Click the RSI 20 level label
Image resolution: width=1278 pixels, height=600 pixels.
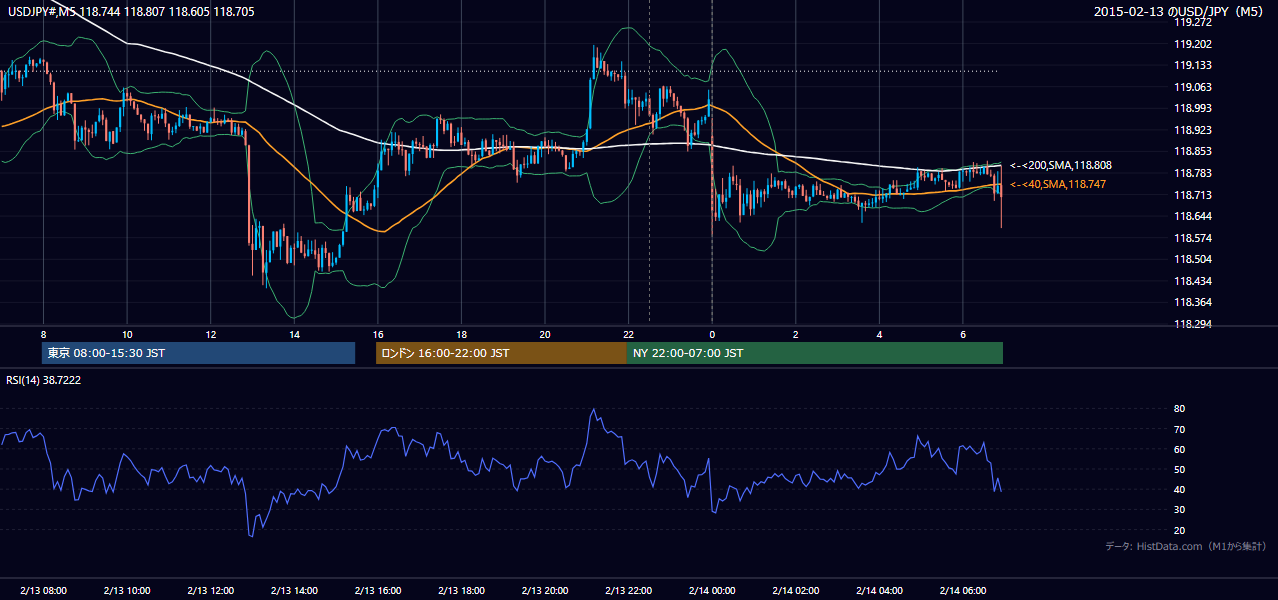[1179, 530]
